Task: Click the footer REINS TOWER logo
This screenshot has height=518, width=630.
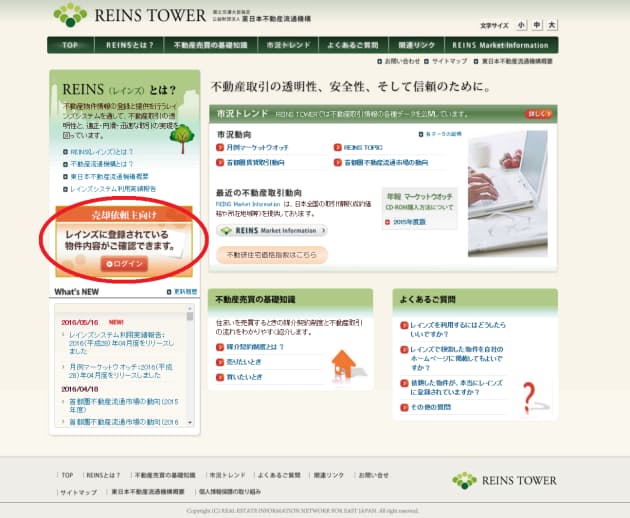Action: pyautogui.click(x=504, y=481)
